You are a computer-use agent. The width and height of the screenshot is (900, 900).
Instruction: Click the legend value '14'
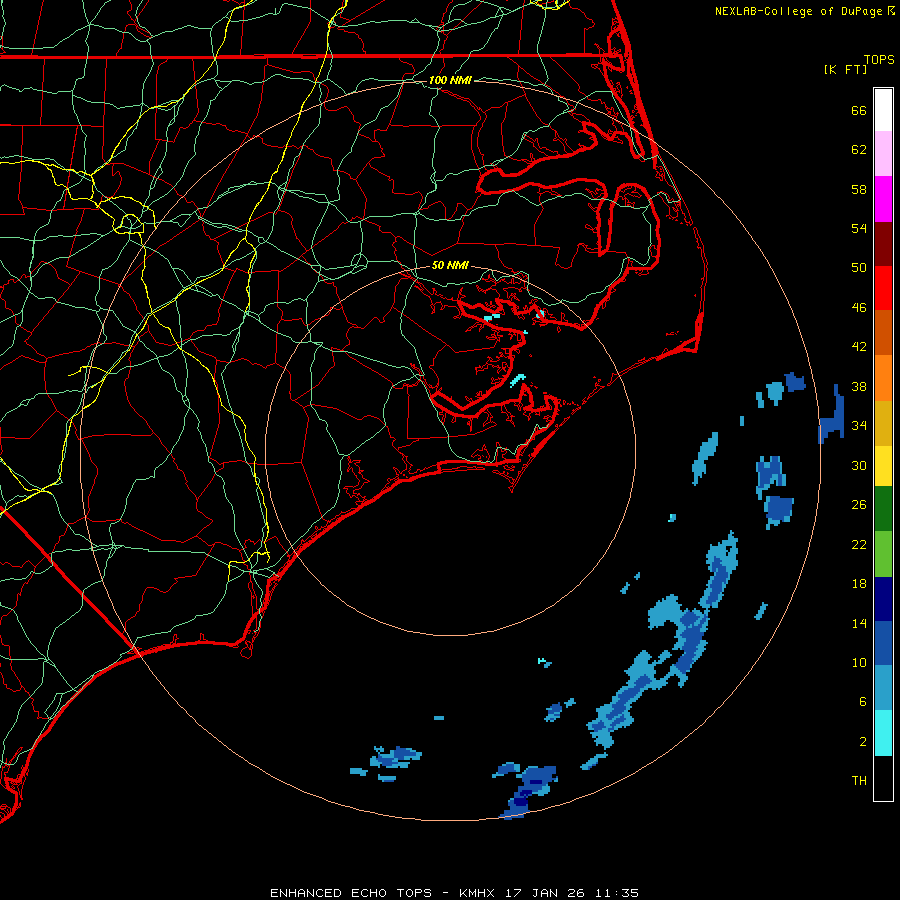click(859, 623)
